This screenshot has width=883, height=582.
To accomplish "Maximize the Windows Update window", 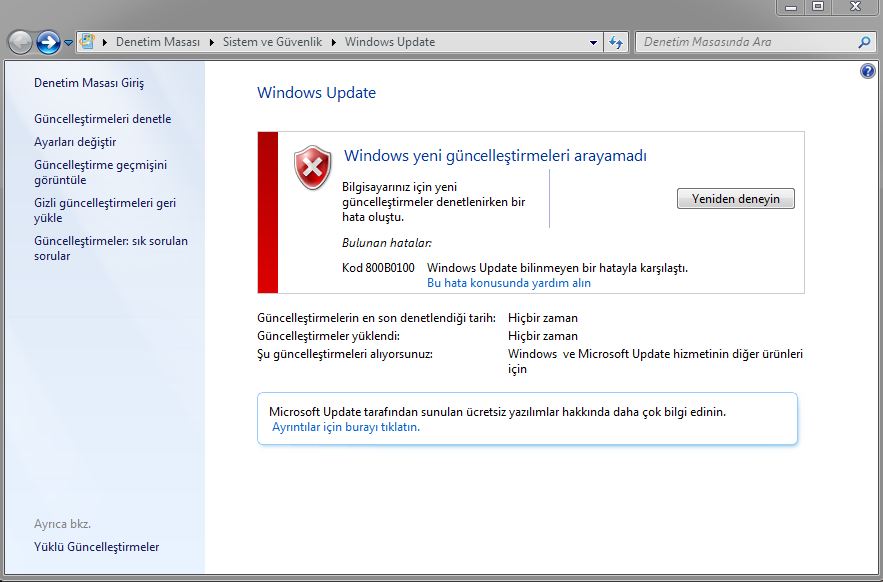I will click(x=818, y=7).
